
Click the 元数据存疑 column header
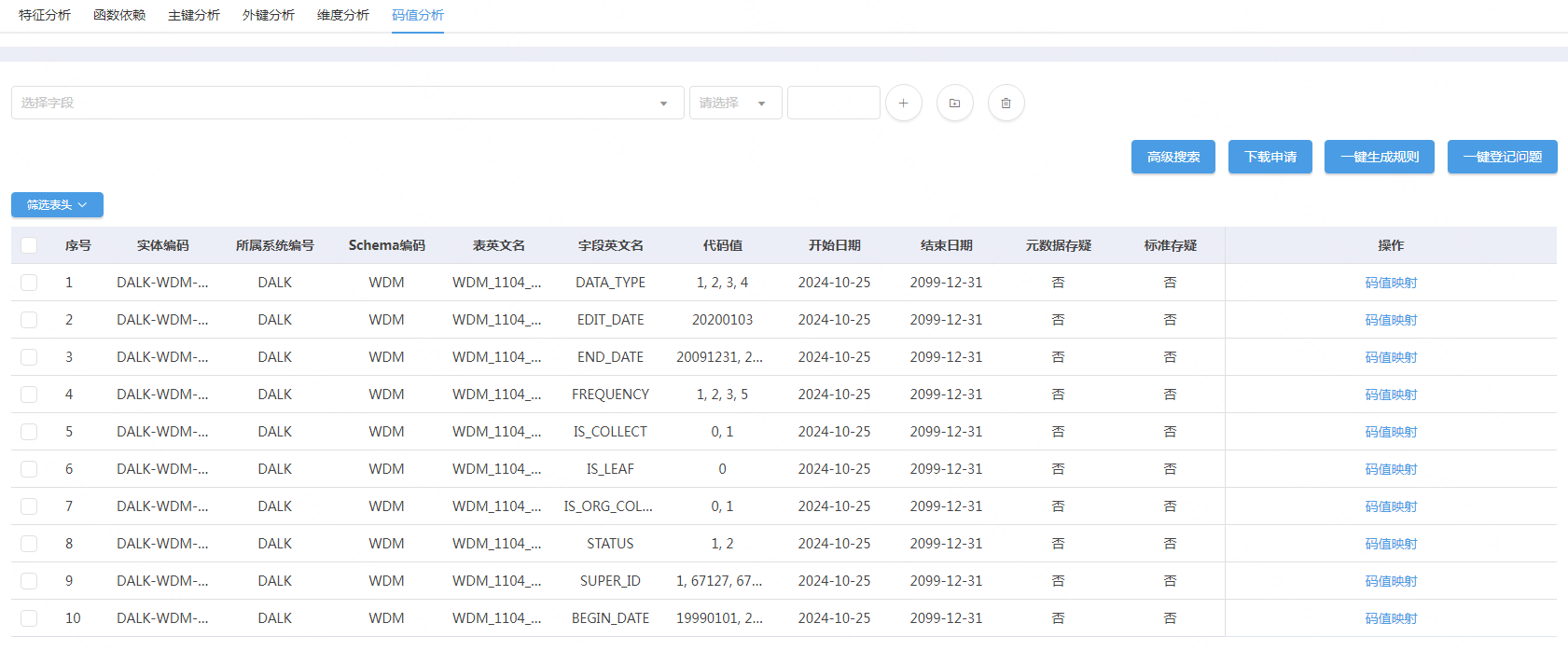click(1059, 245)
